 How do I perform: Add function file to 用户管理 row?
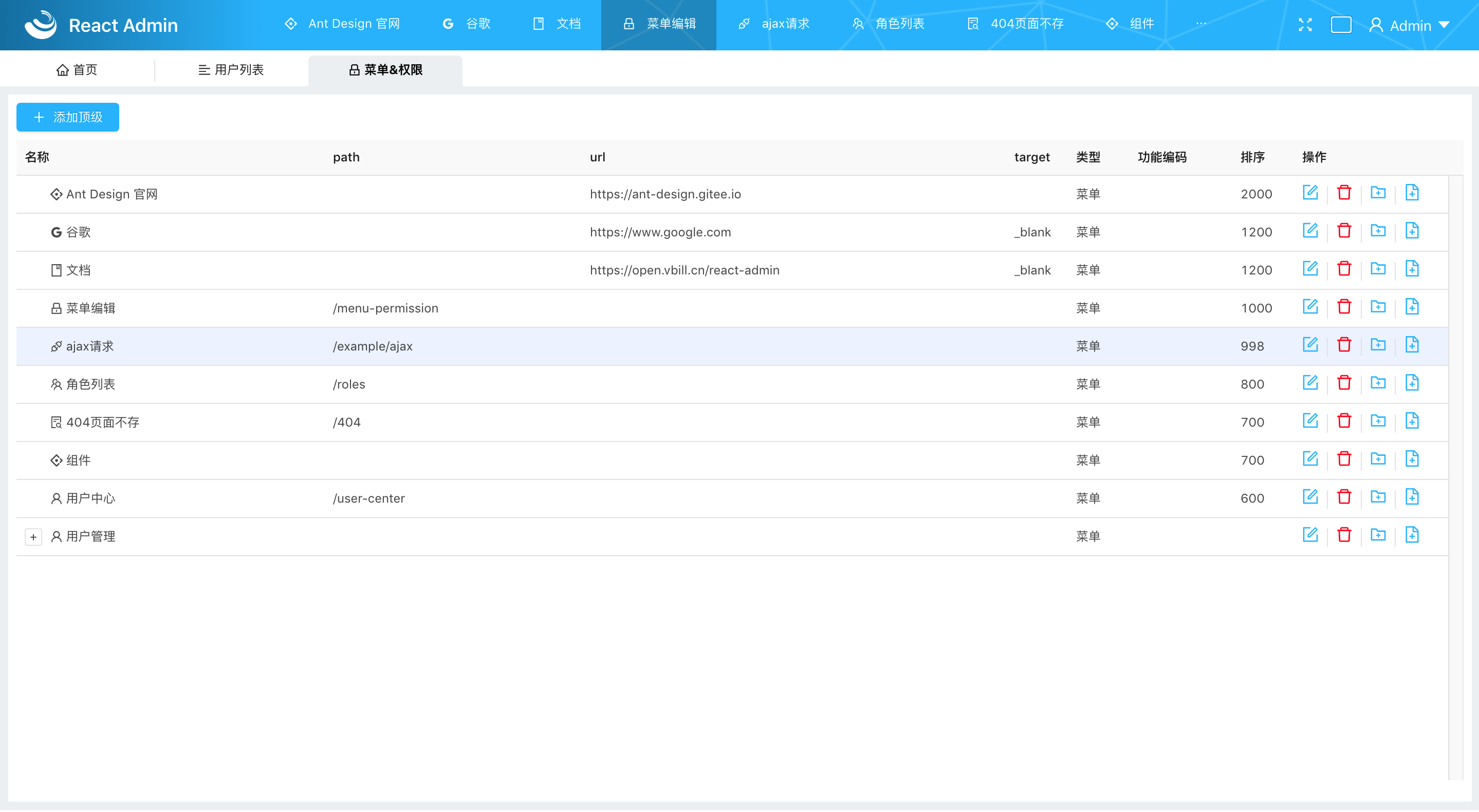[1411, 534]
